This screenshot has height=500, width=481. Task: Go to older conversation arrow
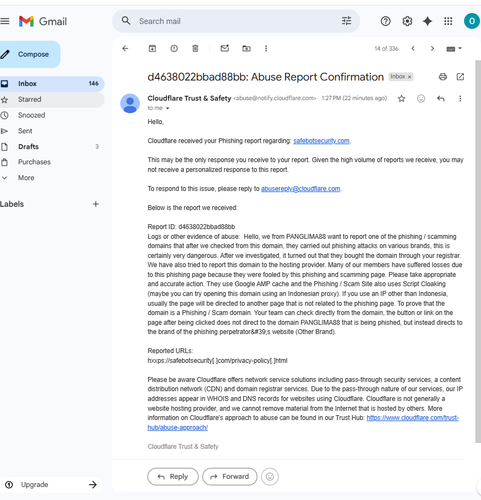432,49
